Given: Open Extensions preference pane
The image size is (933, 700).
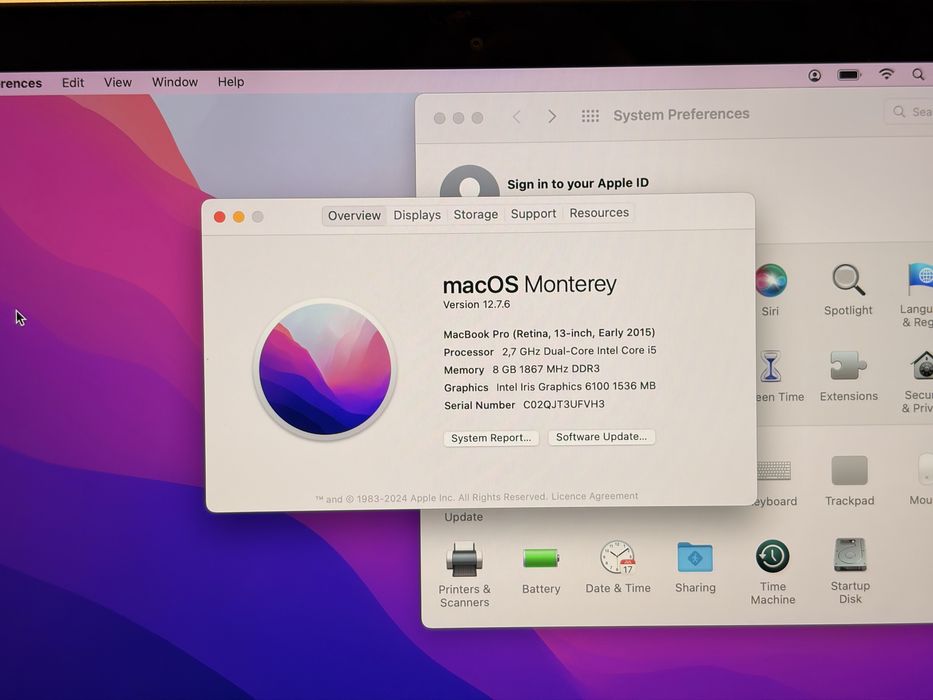Looking at the screenshot, I should coord(848,365).
